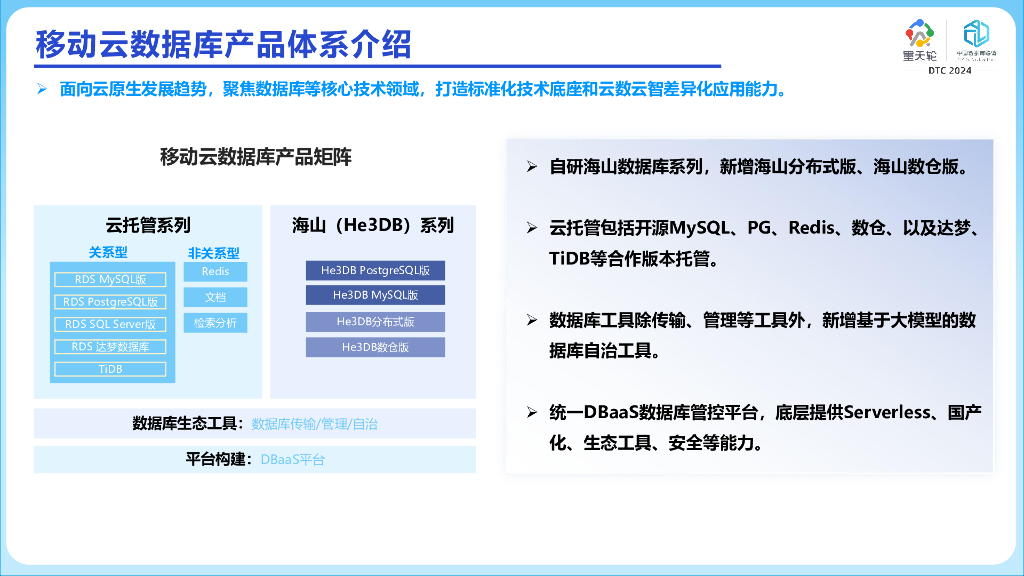Click the He3DB PostgreSQL版 block
Viewport: 1024px width, 576px height.
(x=376, y=270)
